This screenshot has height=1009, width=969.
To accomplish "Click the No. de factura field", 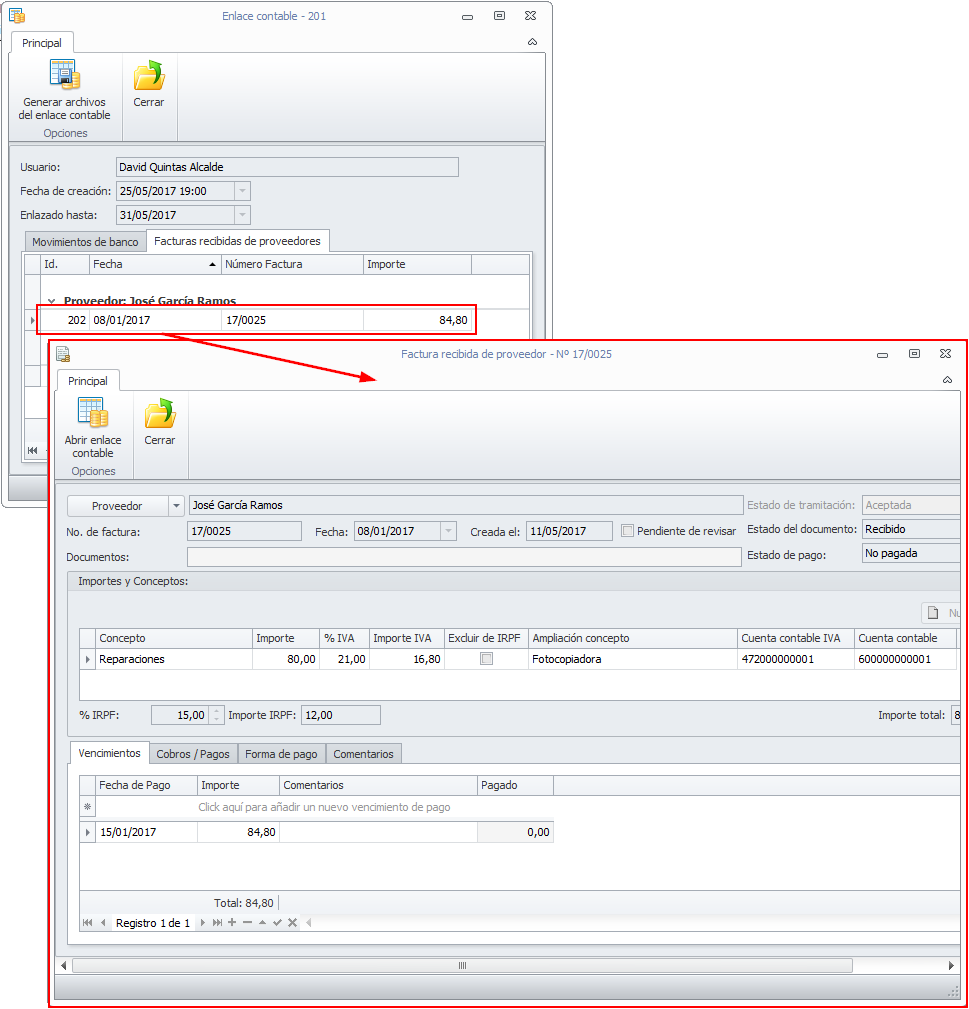I will pos(245,532).
